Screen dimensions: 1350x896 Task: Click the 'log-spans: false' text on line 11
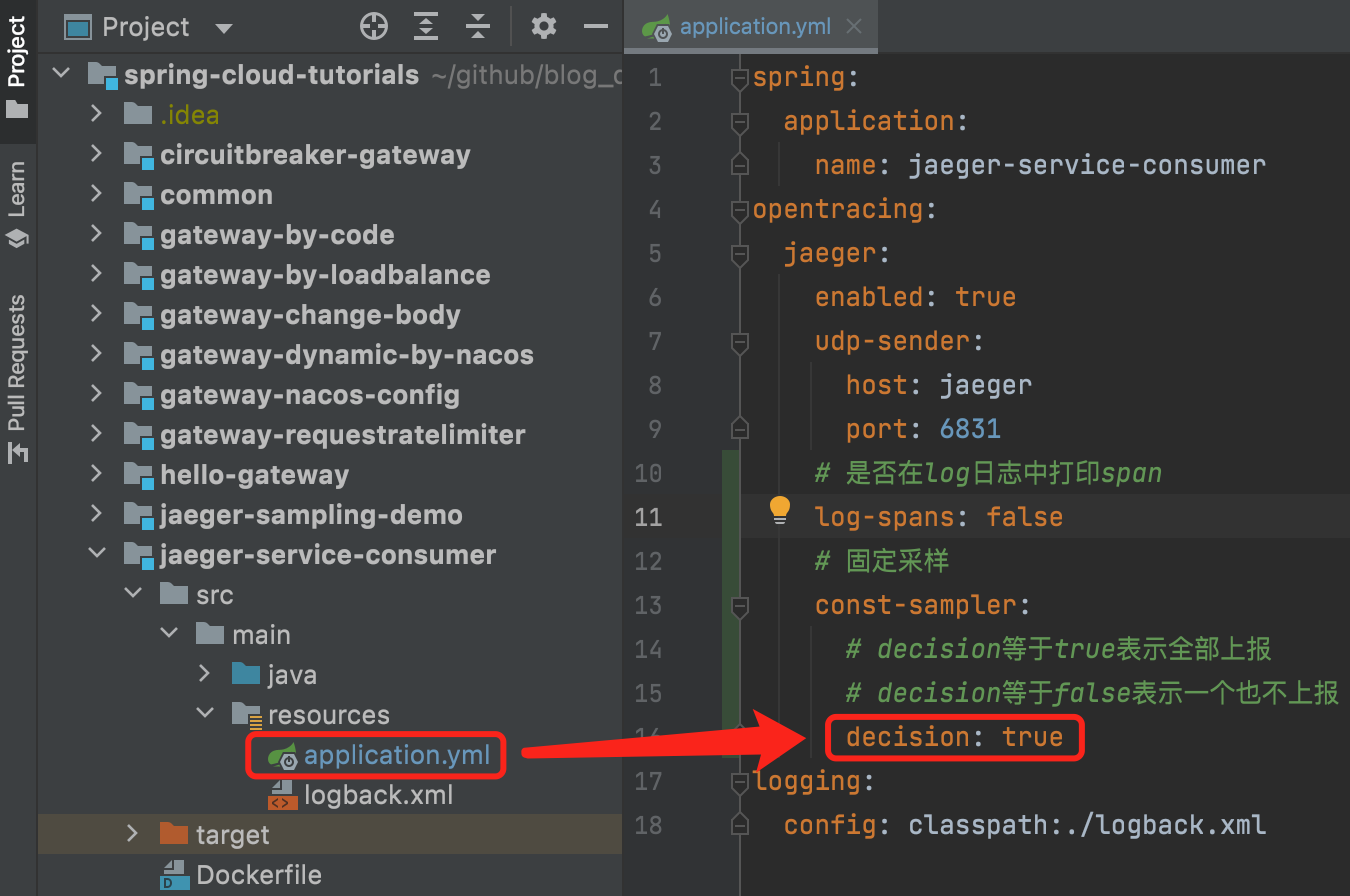(x=939, y=517)
